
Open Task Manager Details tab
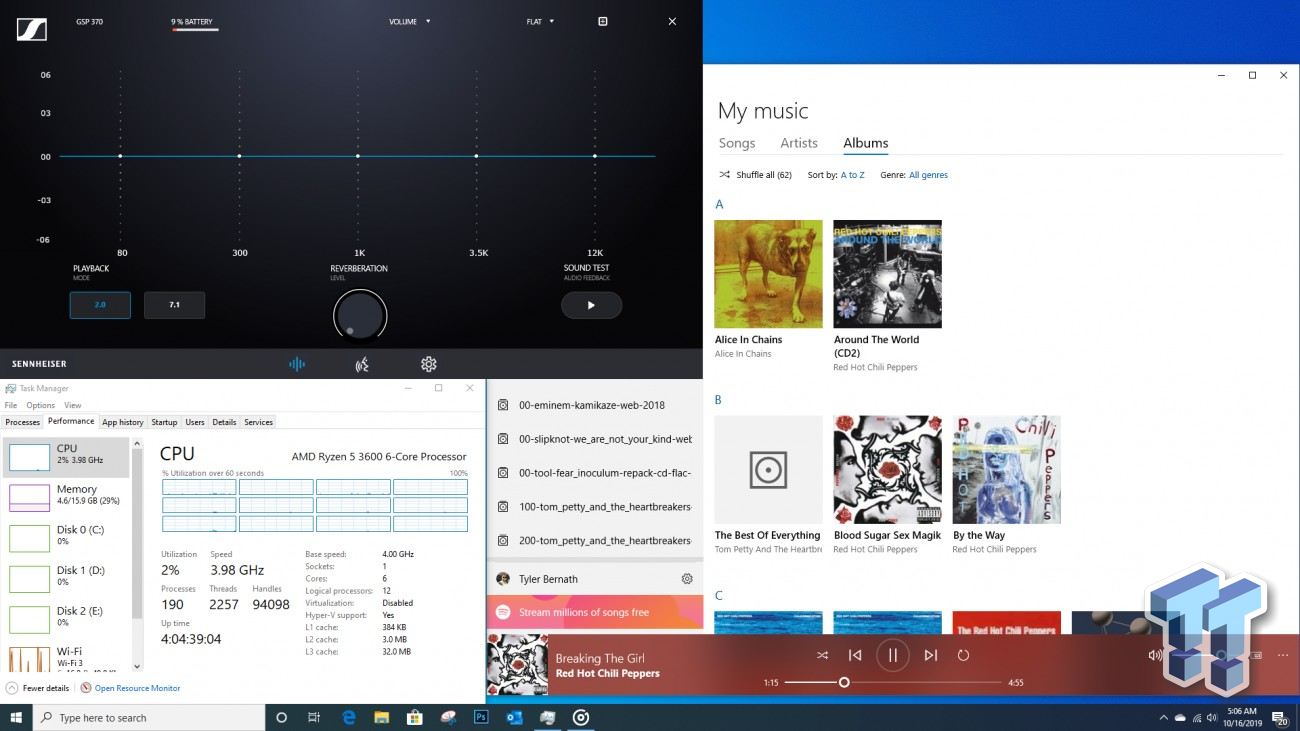pyautogui.click(x=224, y=422)
